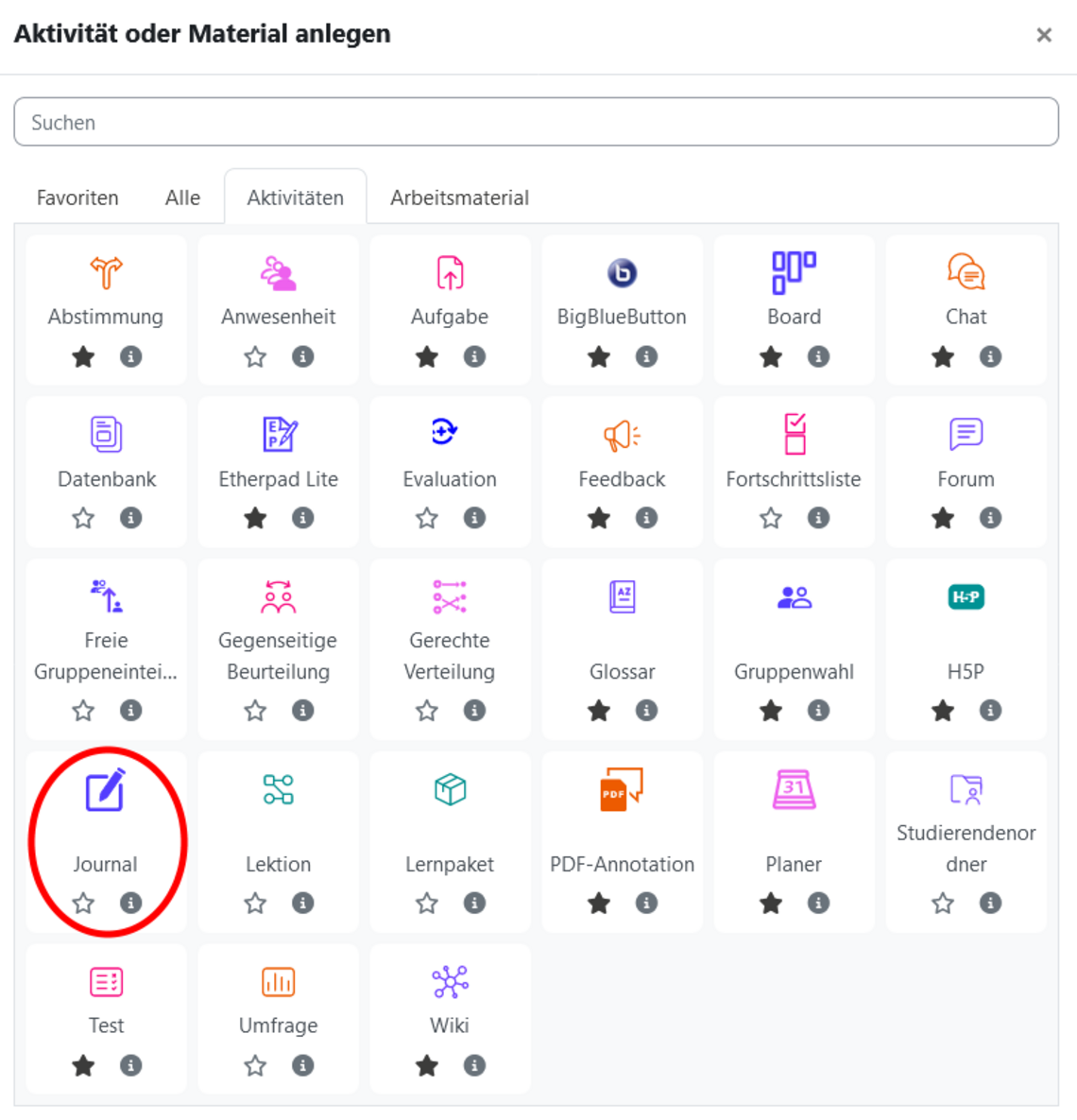Pick the PDF-Annotation activity icon
This screenshot has width=1077, height=1120.
(x=622, y=788)
